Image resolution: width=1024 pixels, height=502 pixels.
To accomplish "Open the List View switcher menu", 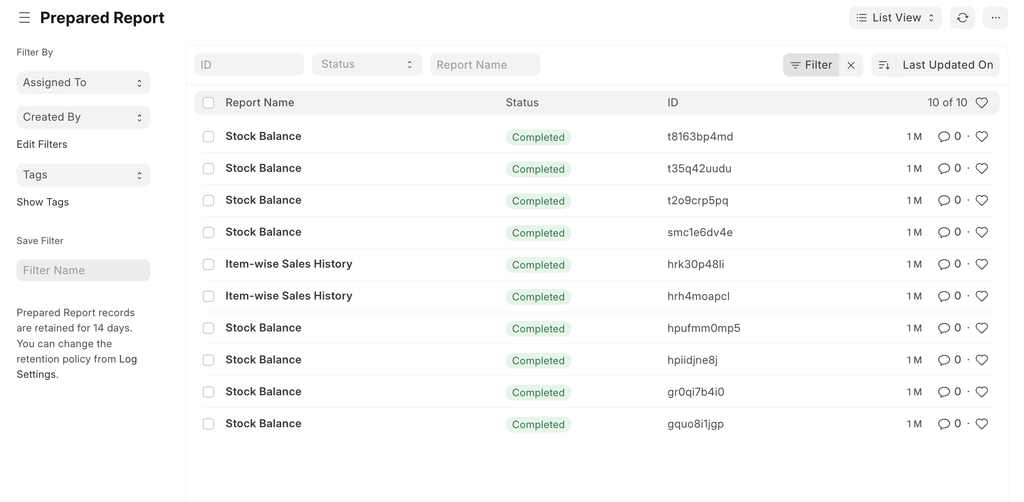I will coord(895,18).
